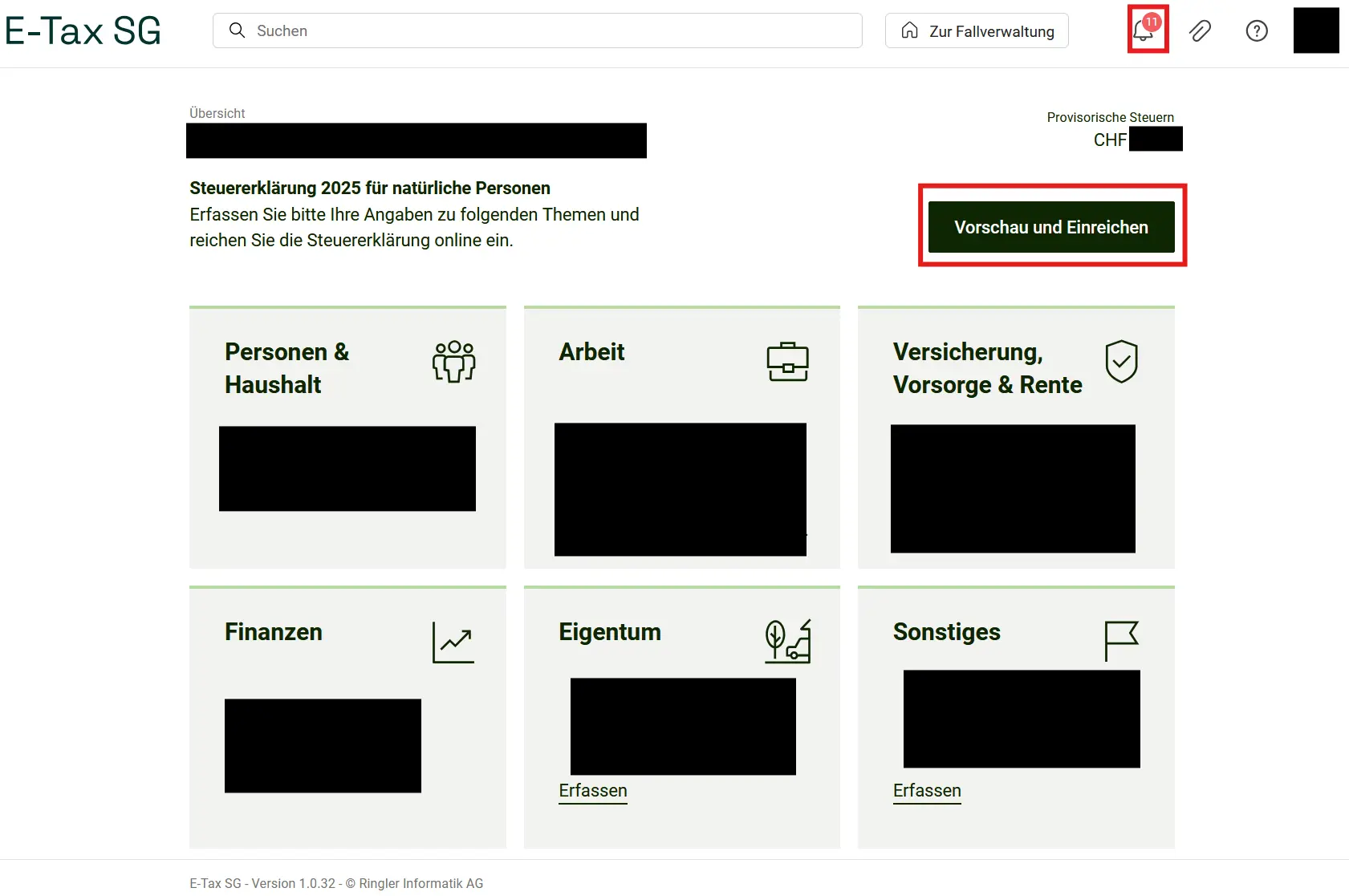
Task: Open the attachments paperclip icon
Action: point(1201,30)
